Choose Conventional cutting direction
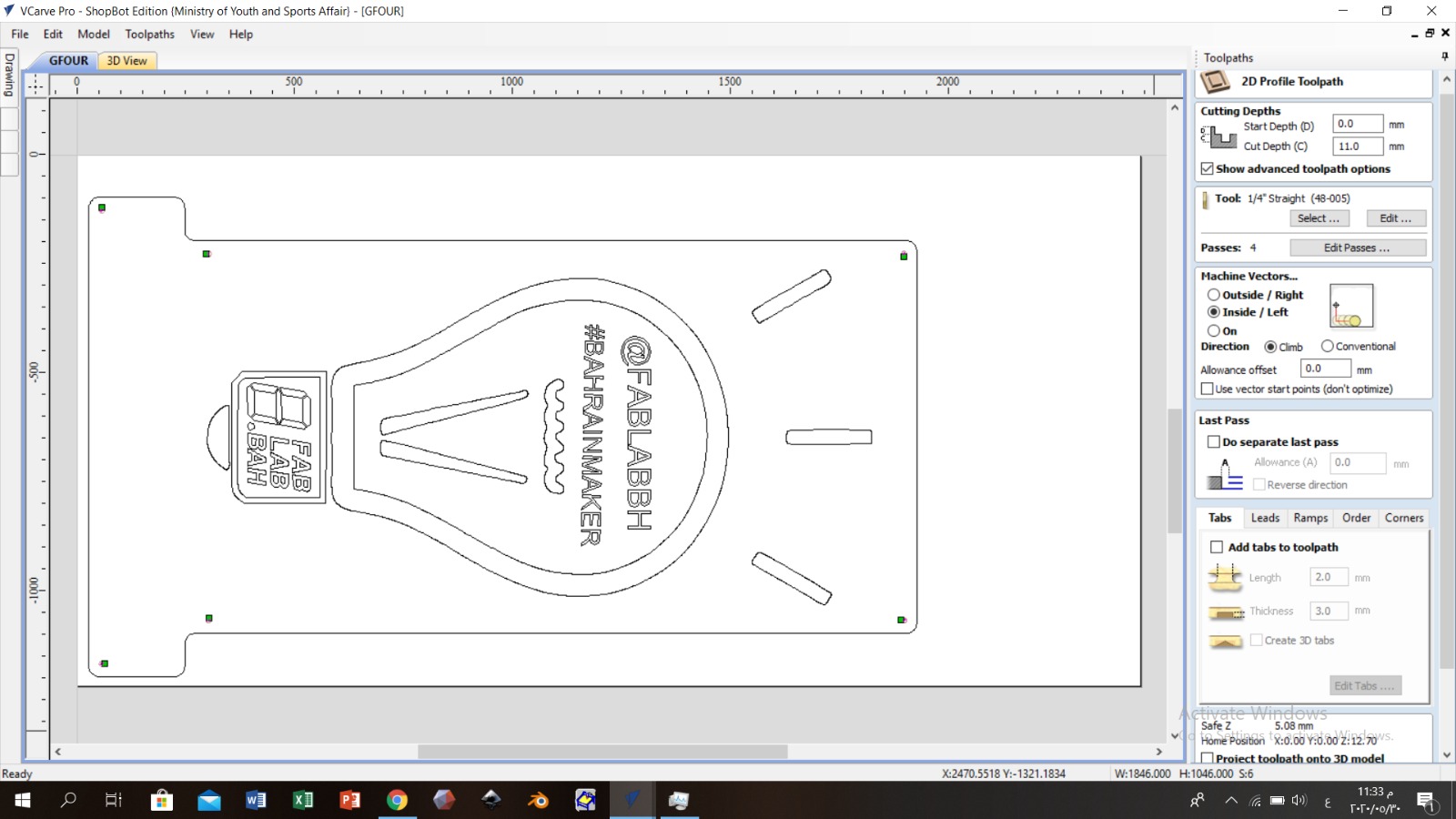 click(x=1328, y=347)
